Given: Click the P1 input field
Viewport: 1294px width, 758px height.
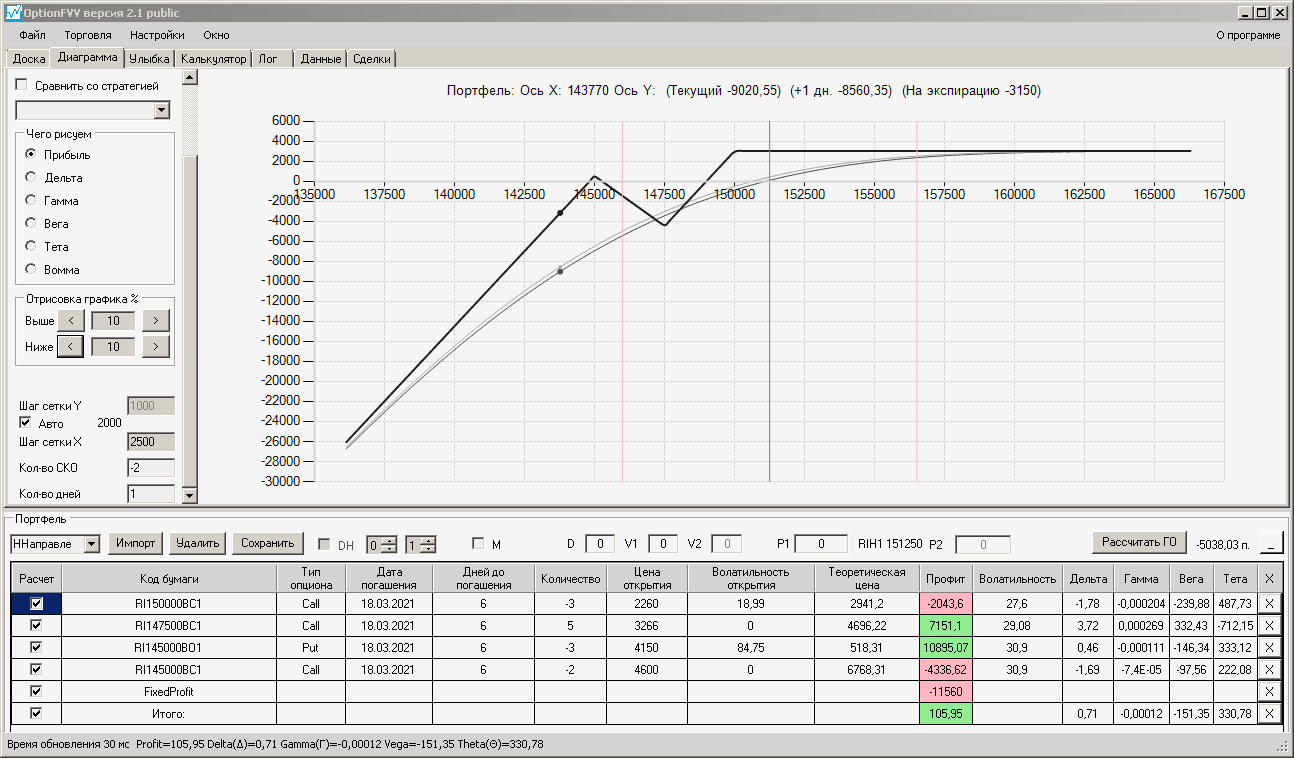Looking at the screenshot, I should pyautogui.click(x=821, y=544).
